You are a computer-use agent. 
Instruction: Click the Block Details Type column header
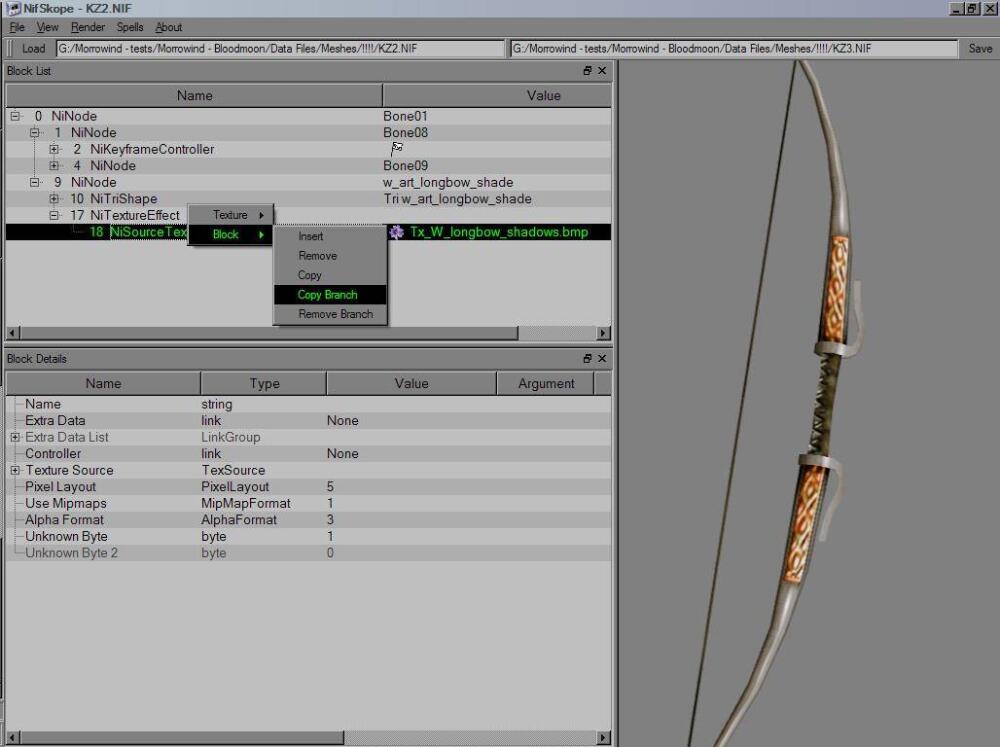pos(263,383)
